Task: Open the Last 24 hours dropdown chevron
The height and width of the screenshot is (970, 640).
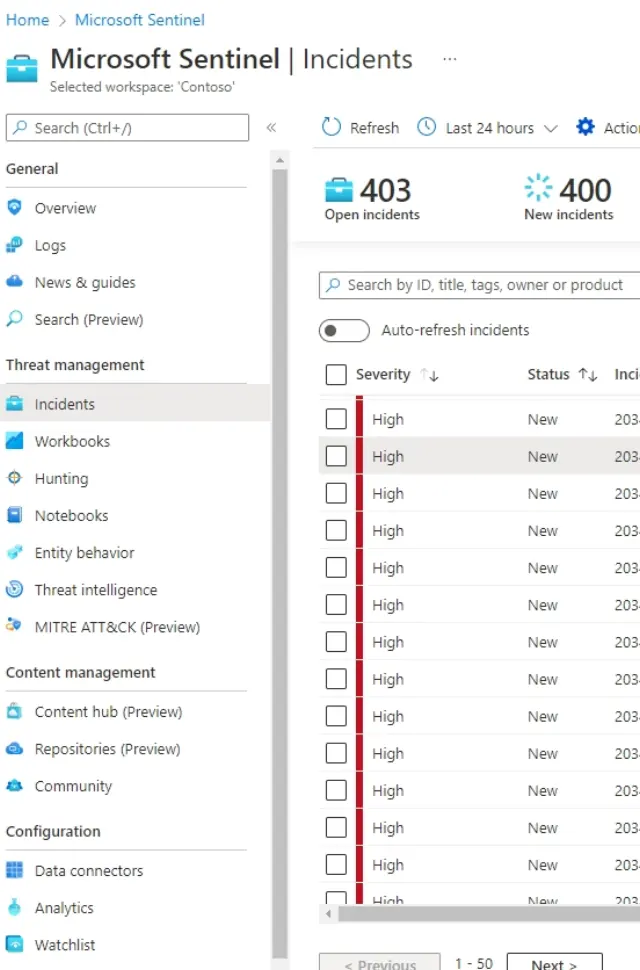Action: click(550, 129)
